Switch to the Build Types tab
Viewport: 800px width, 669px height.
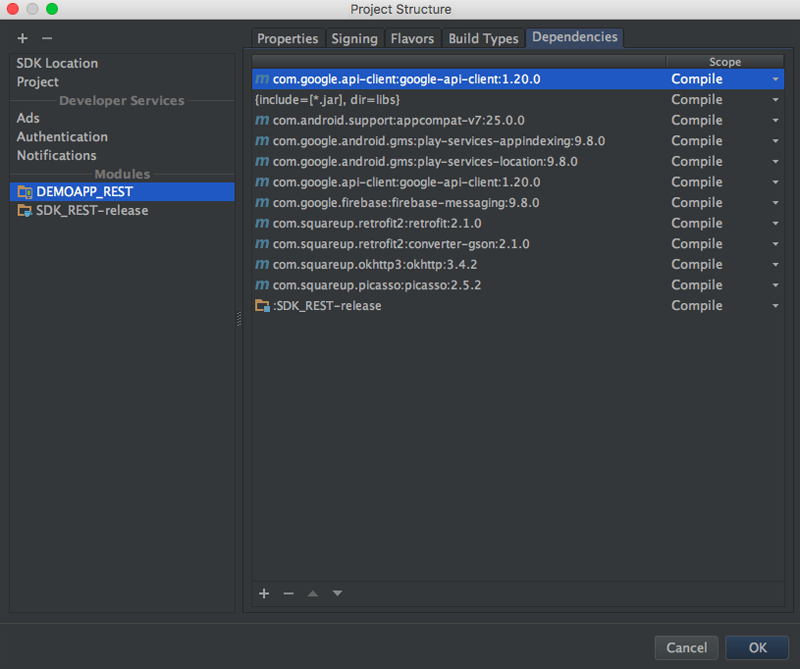point(483,38)
